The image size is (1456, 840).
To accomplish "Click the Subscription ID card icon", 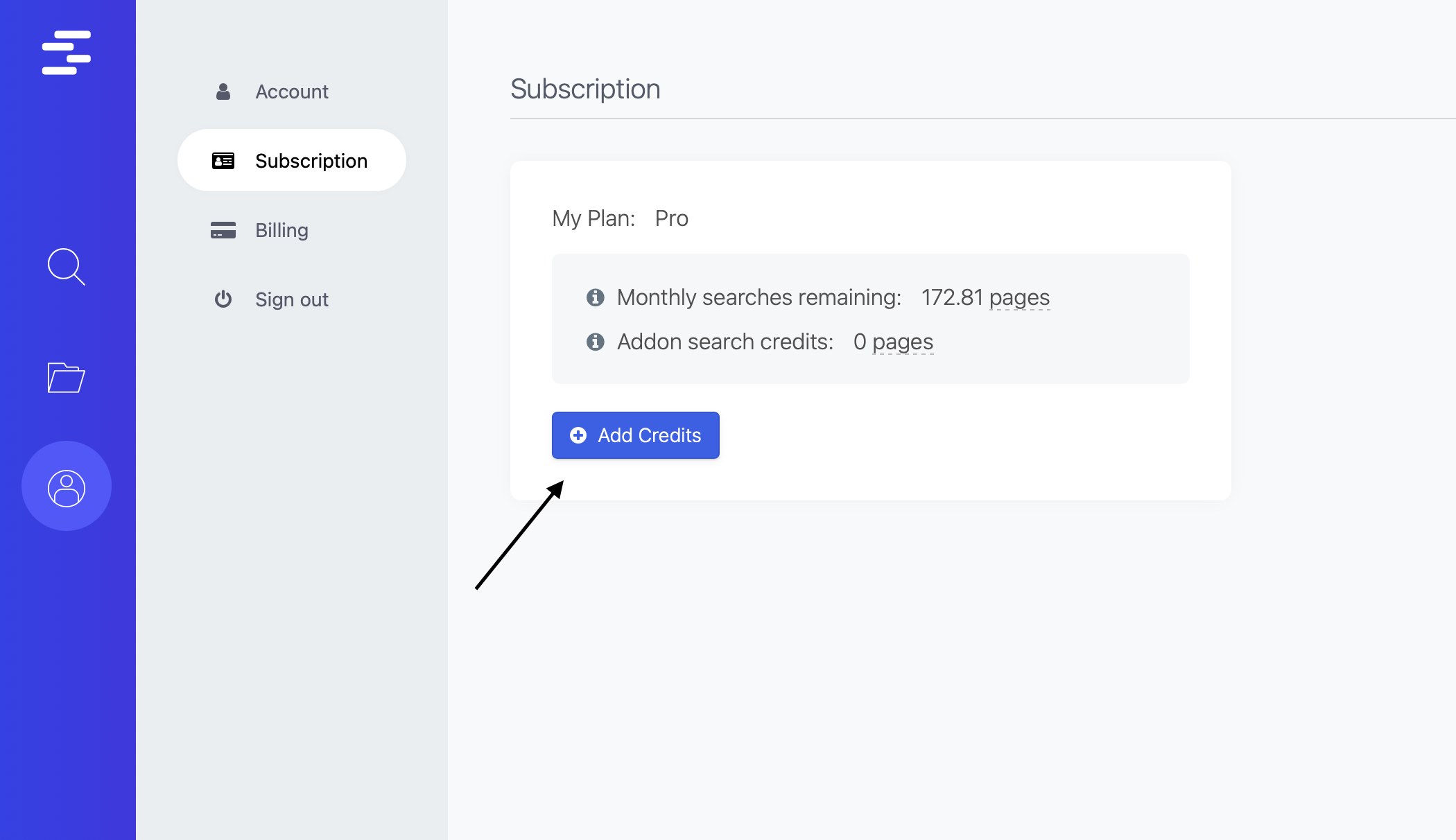I will 223,161.
